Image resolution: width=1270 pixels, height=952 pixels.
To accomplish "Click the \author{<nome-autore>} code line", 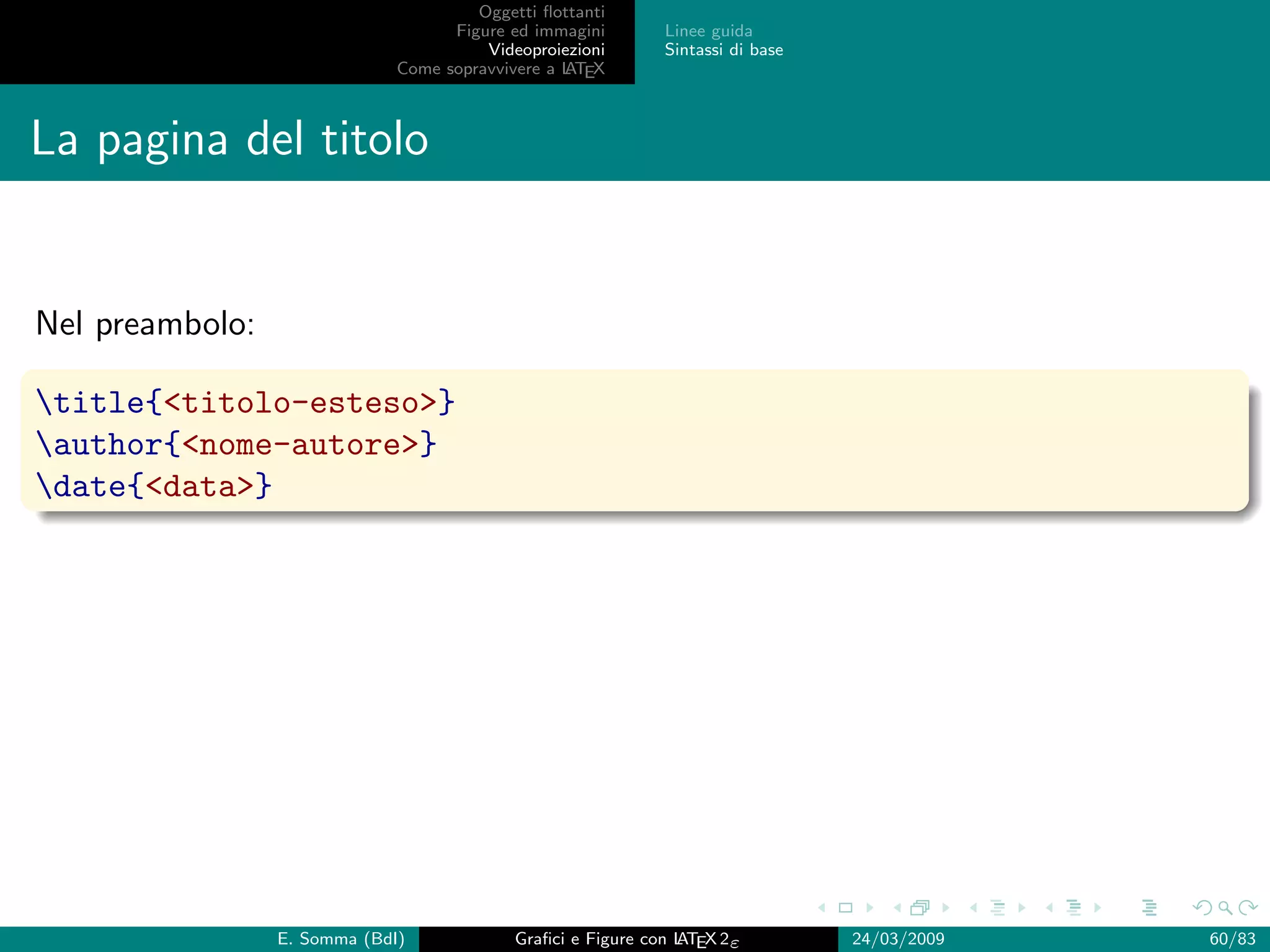I will coord(237,444).
